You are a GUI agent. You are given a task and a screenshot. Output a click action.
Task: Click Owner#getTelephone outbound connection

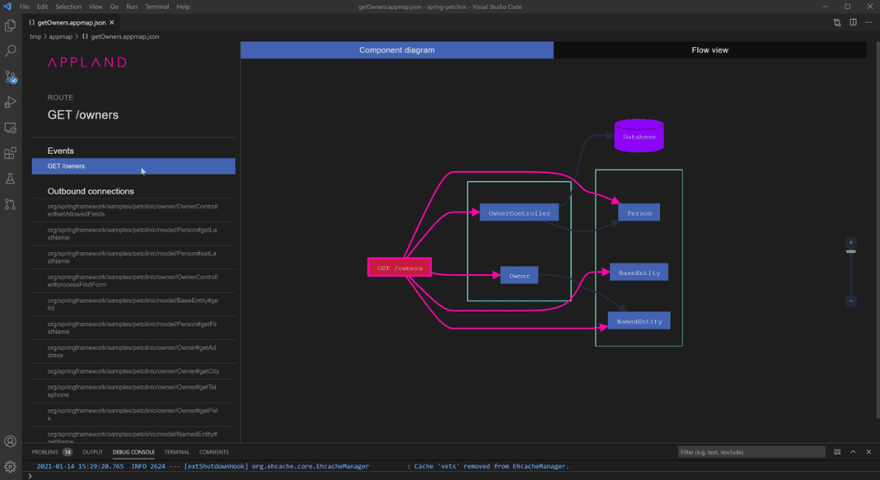click(x=134, y=391)
